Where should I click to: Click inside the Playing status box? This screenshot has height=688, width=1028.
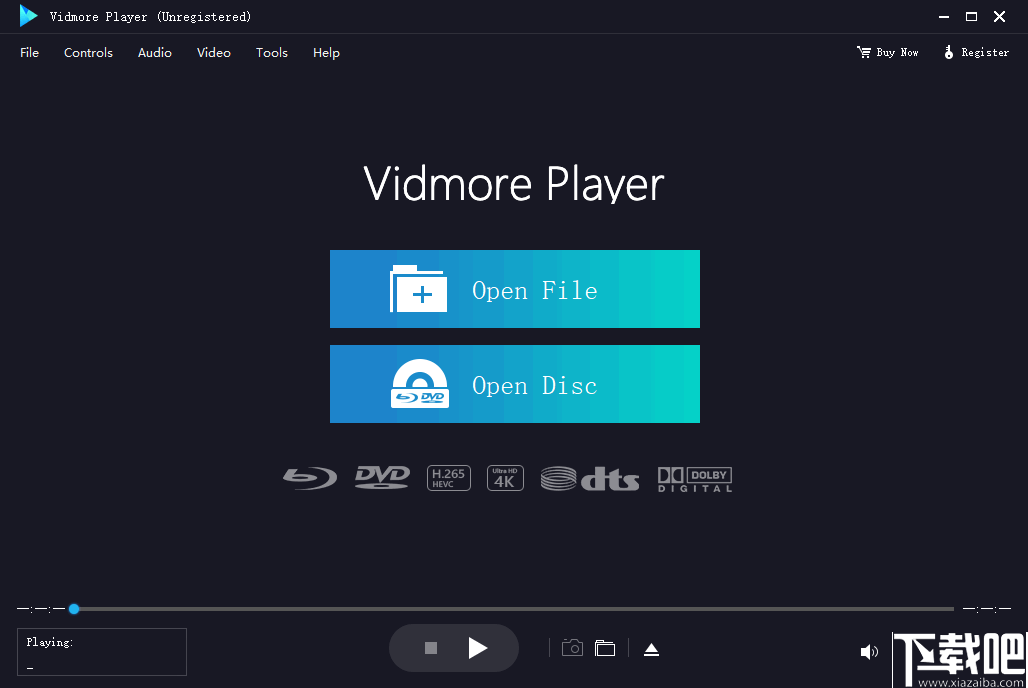pos(100,651)
